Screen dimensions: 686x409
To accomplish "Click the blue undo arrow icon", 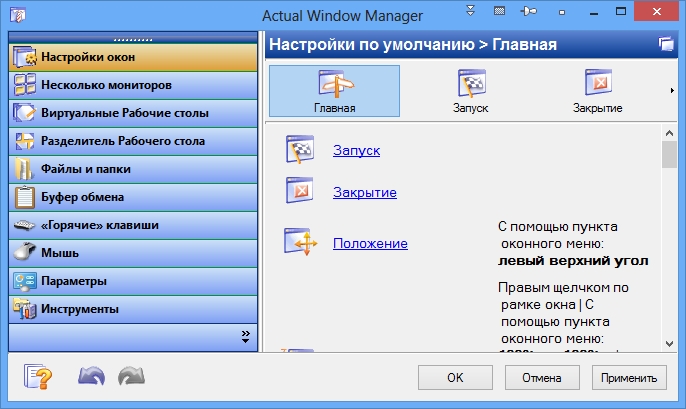I will pos(91,377).
